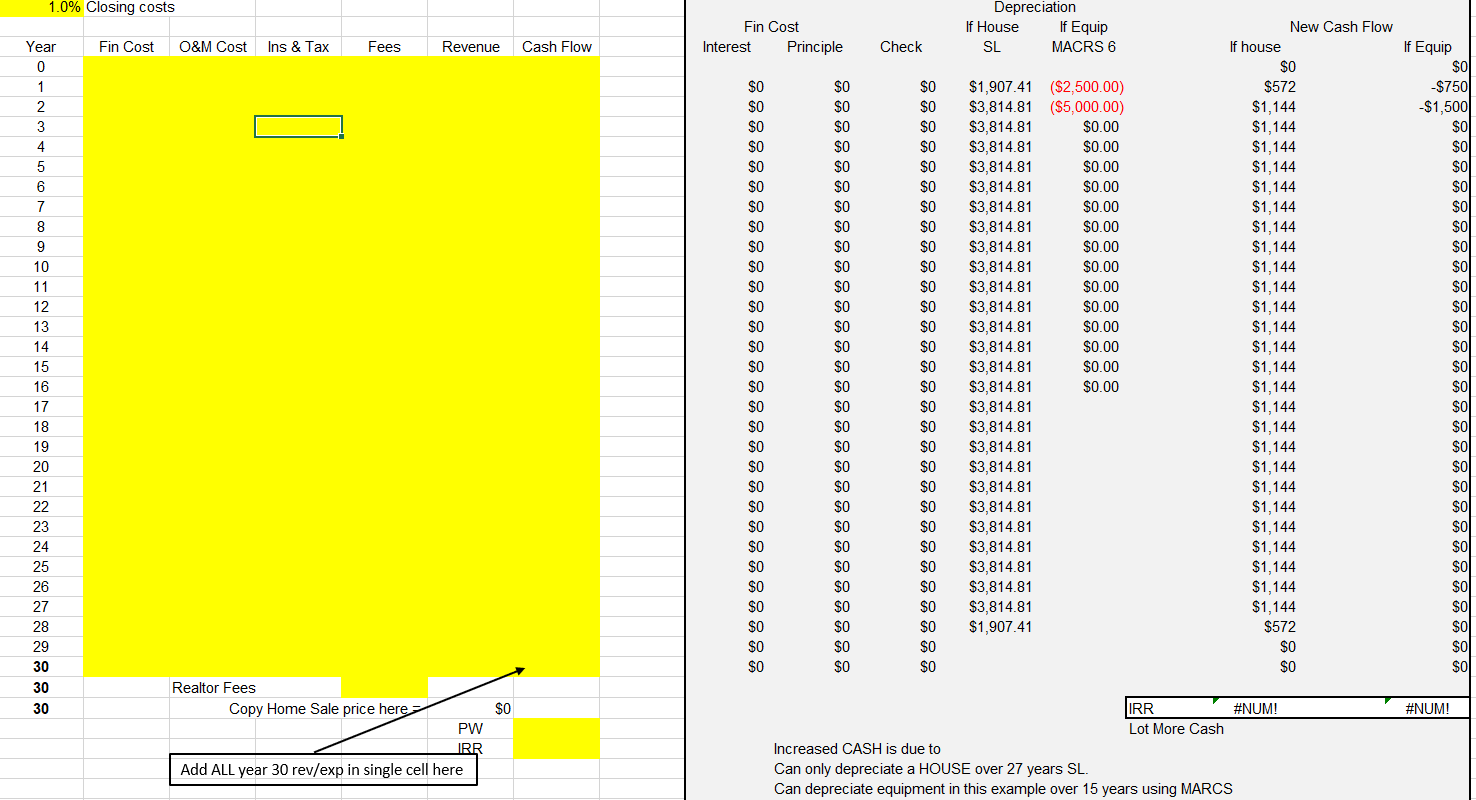Select the "Ins & Tax" header cell
The width and height of the screenshot is (1476, 800).
298,46
